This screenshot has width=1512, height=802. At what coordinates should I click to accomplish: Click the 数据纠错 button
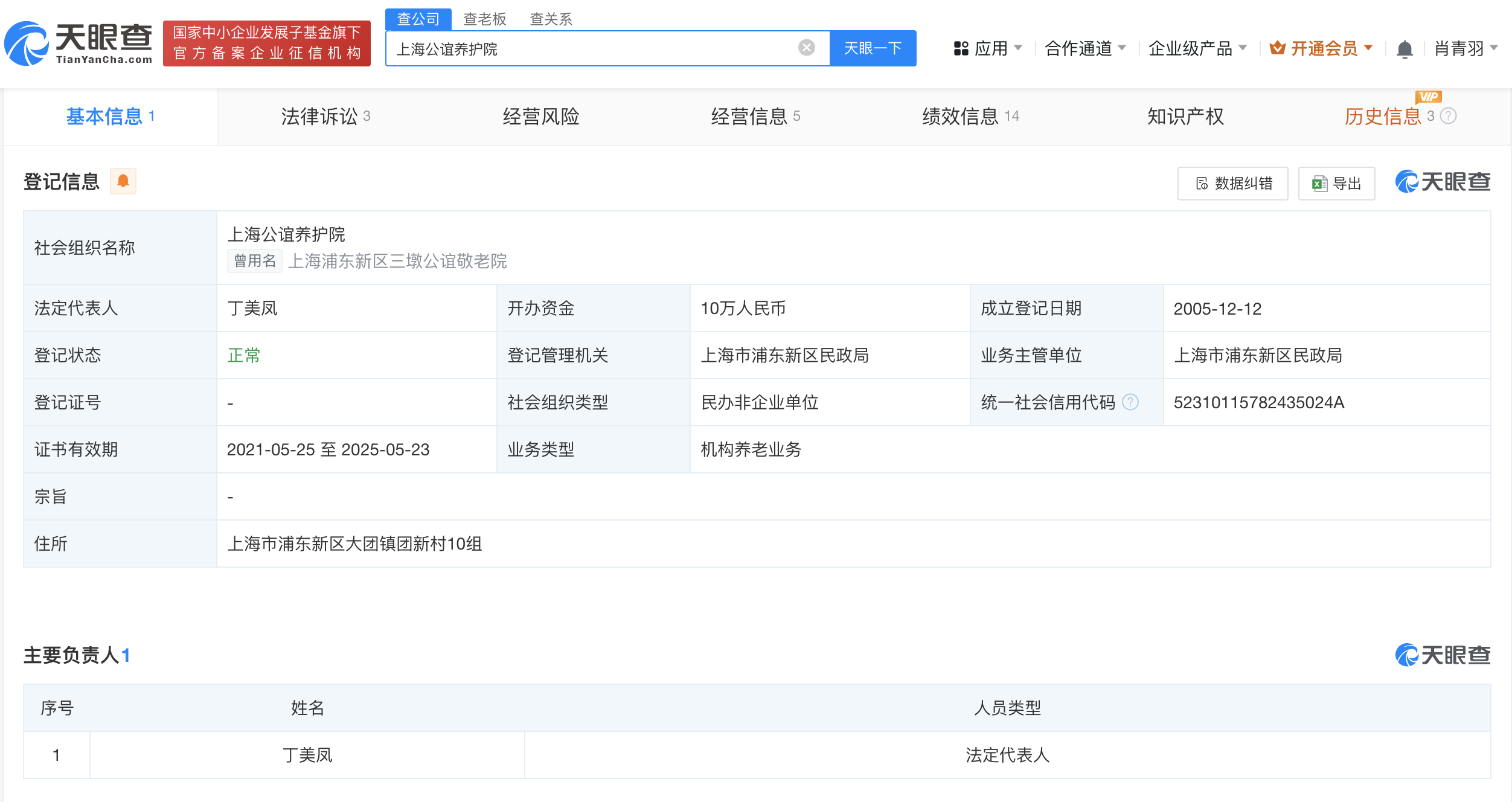click(x=1232, y=184)
